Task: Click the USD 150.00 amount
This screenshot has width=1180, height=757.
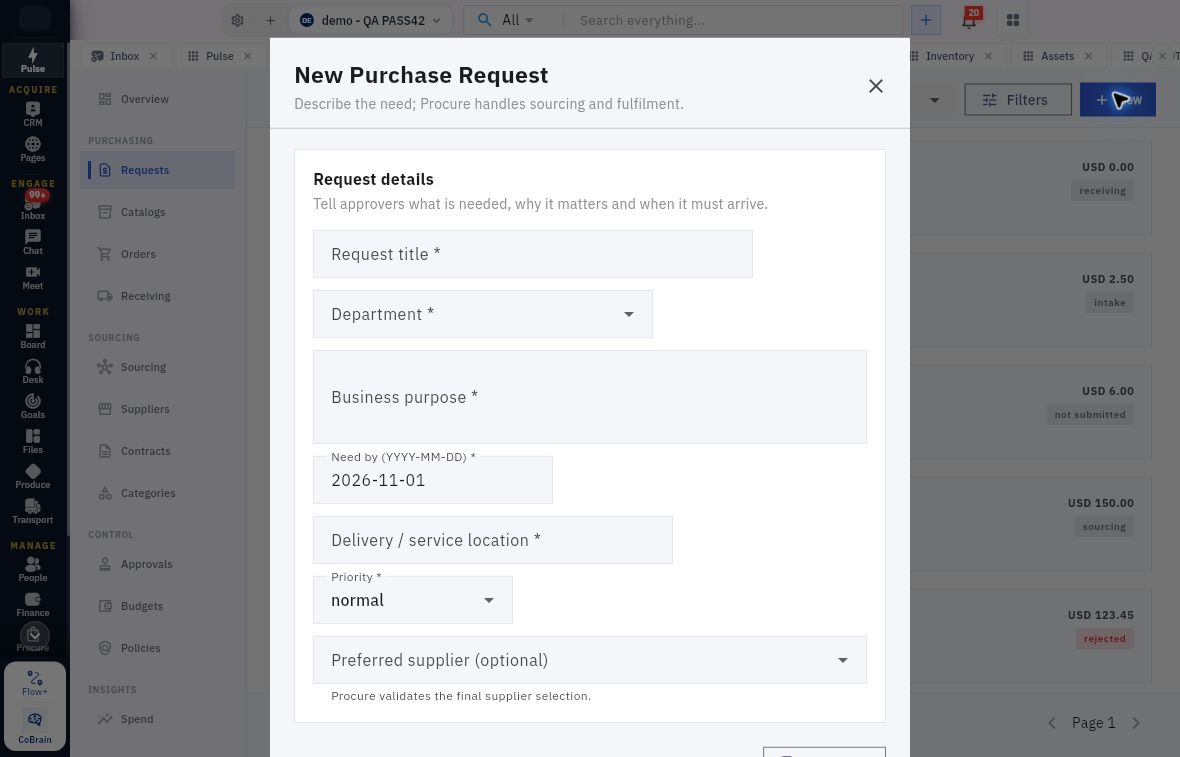Action: [x=1100, y=503]
